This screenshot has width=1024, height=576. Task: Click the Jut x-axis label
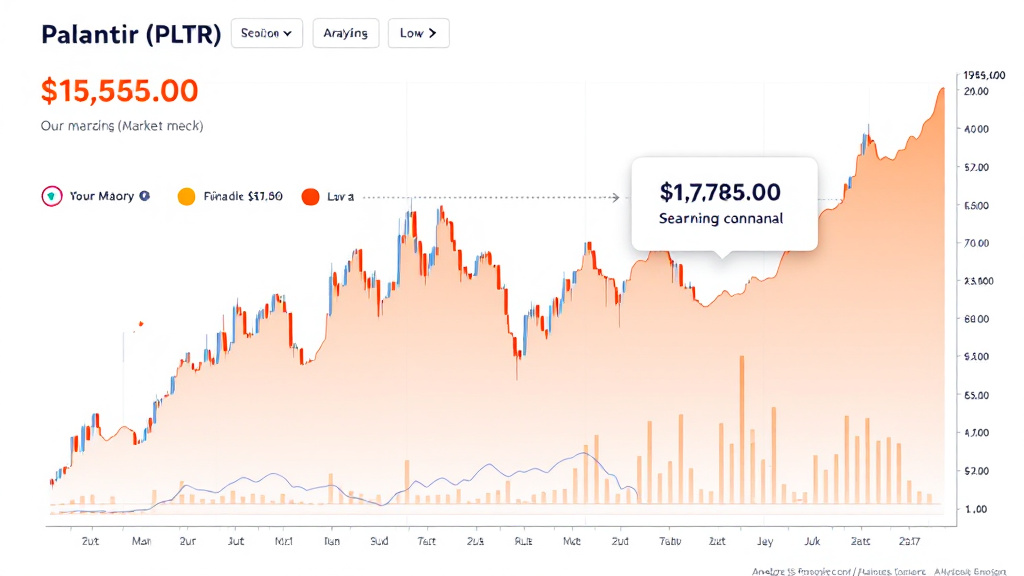point(236,541)
